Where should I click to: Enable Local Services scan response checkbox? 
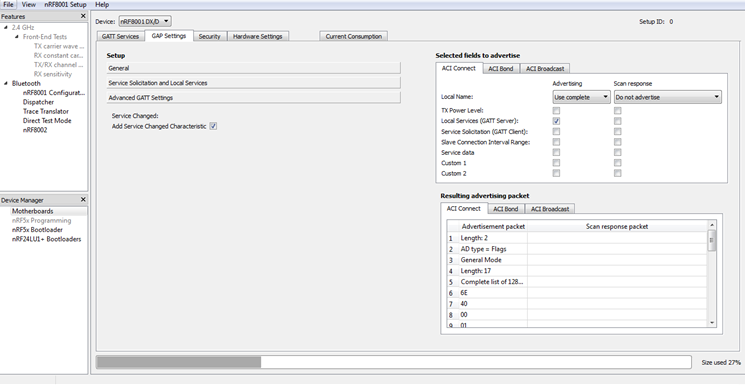click(617, 121)
